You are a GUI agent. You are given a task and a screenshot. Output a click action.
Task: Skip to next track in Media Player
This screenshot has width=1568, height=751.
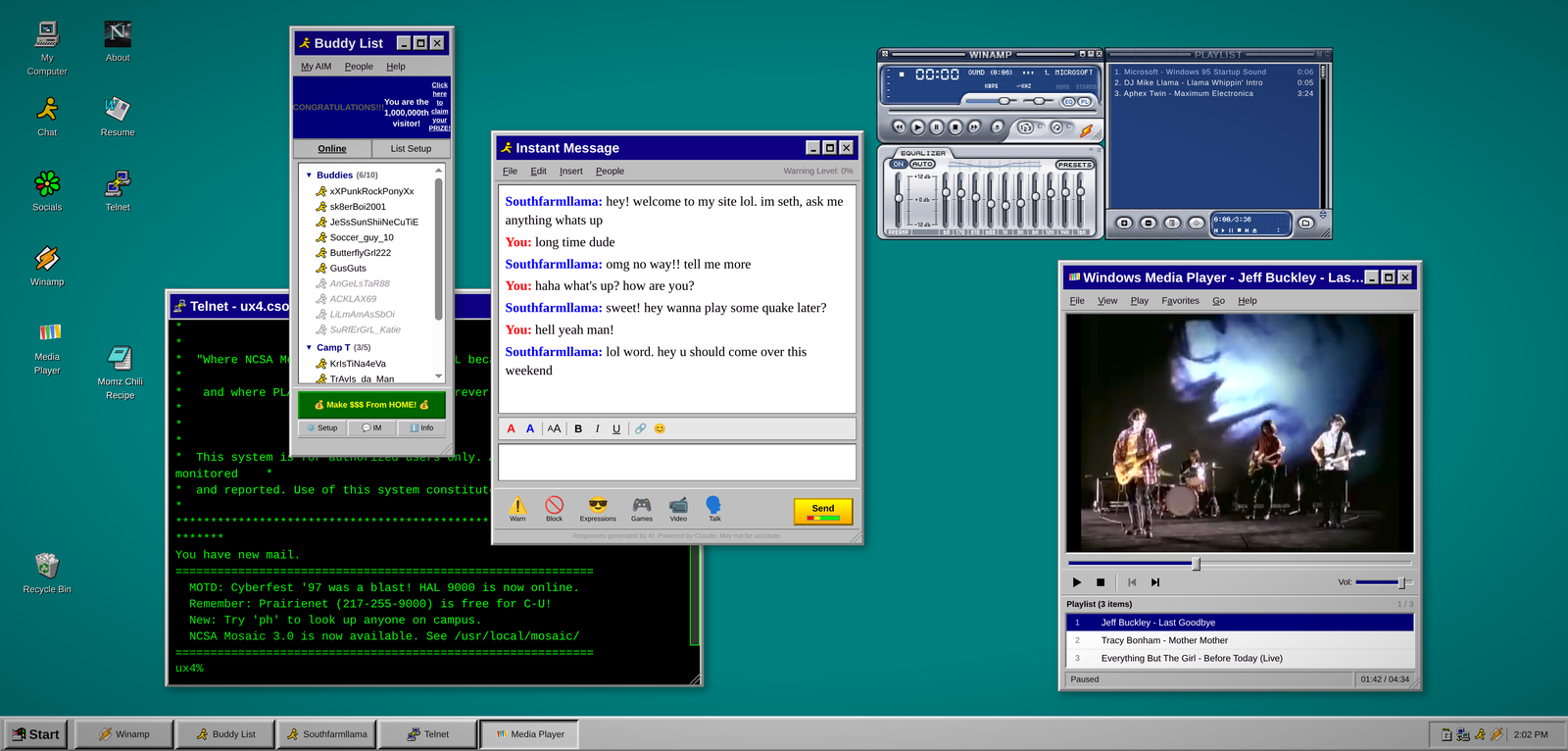pyautogui.click(x=1155, y=582)
